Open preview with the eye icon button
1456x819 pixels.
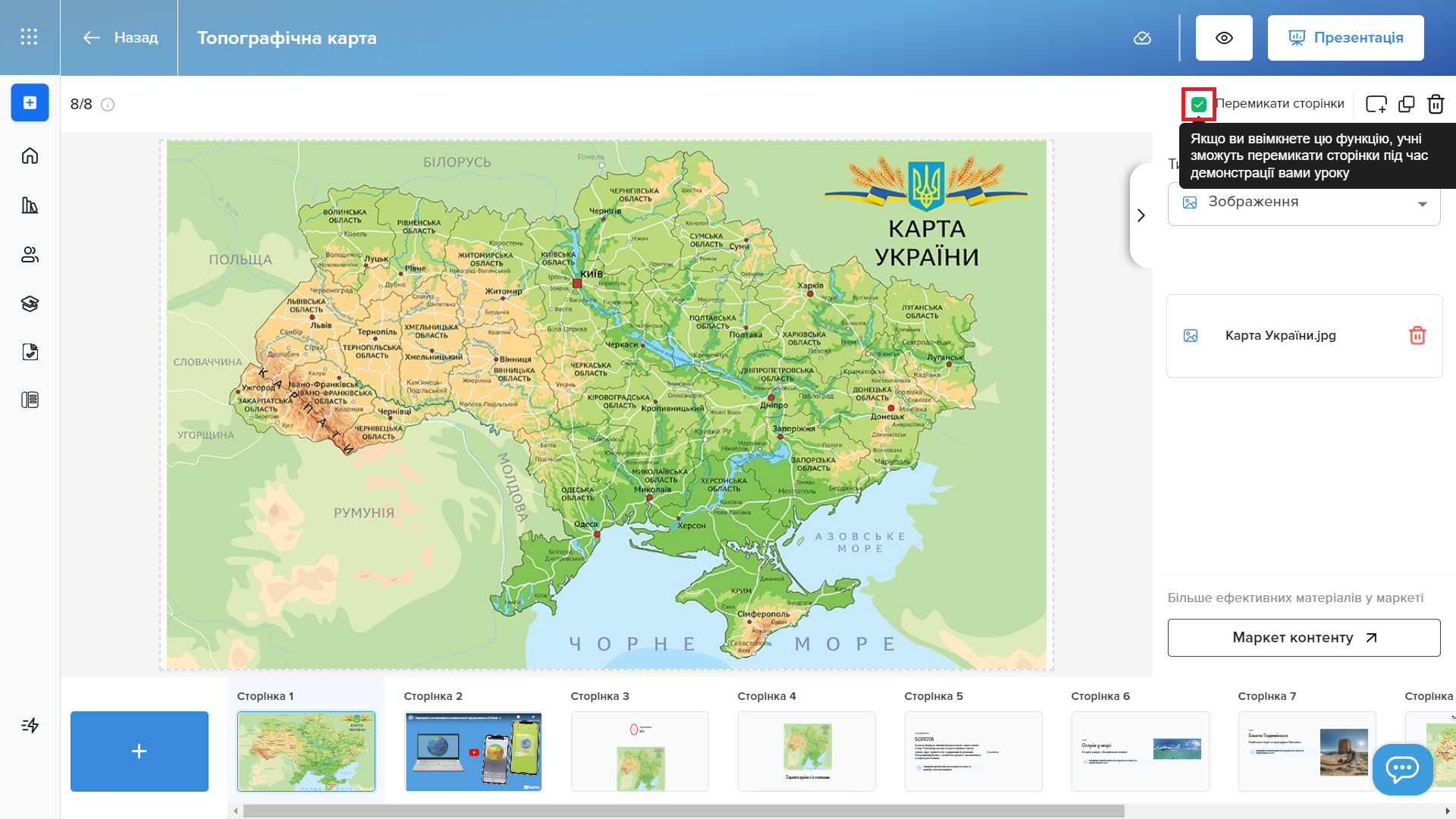1224,38
